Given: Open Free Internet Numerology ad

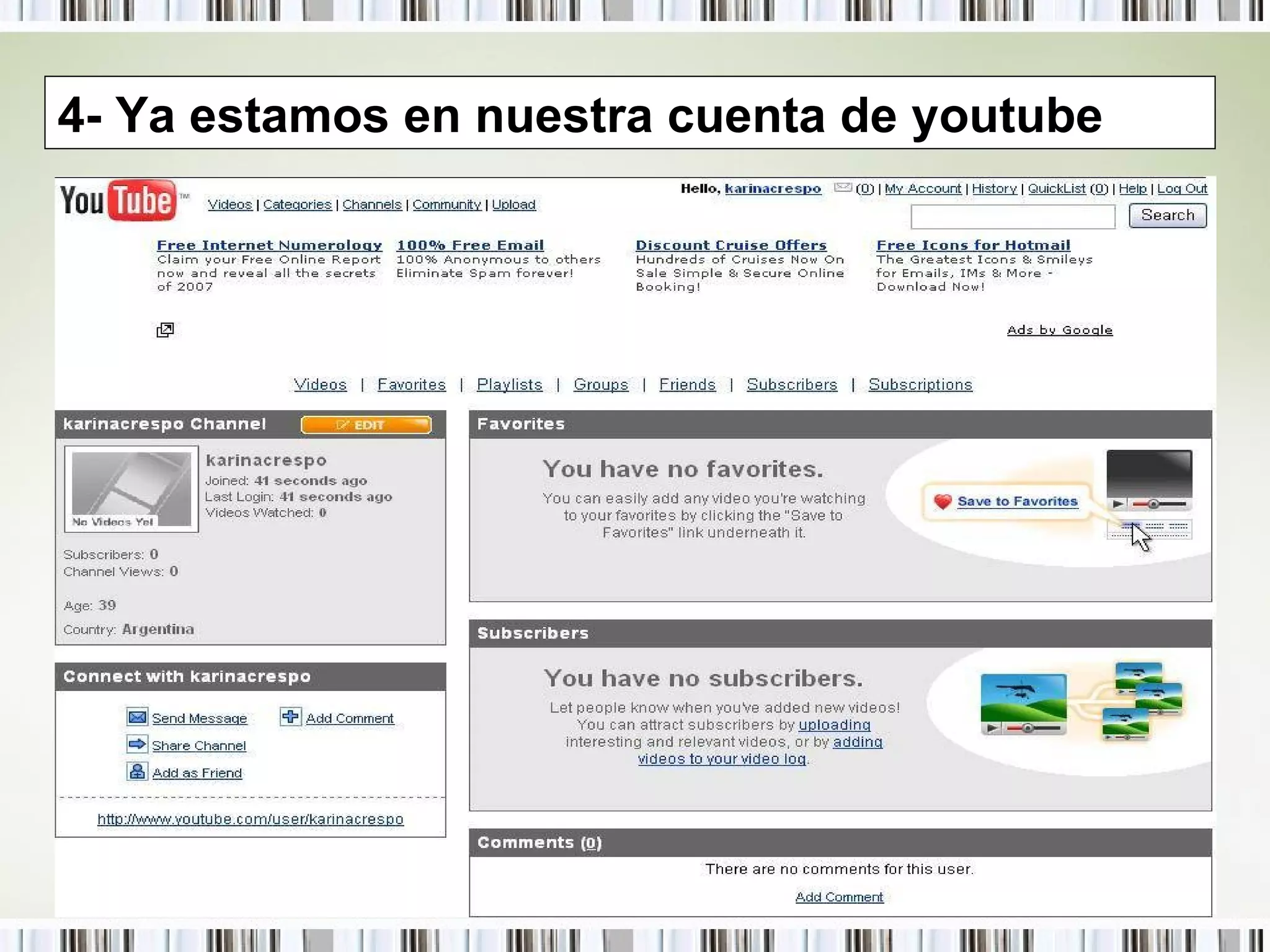Looking at the screenshot, I should pos(269,245).
